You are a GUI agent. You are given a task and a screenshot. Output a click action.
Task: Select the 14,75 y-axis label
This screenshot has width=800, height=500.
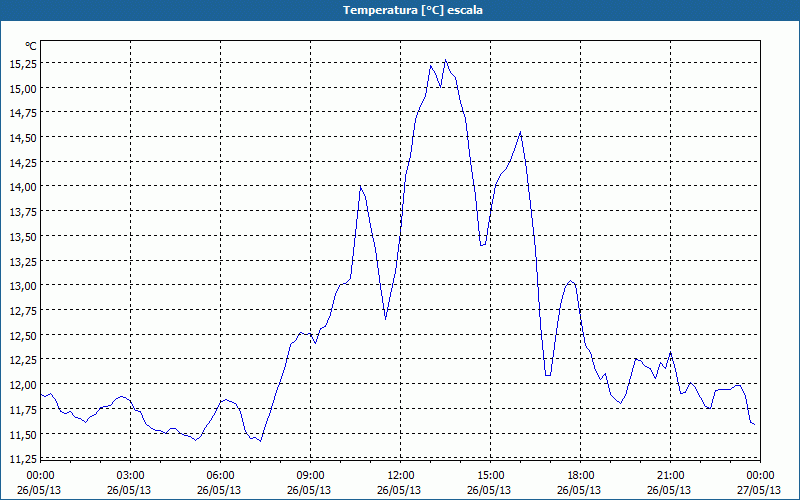tap(23, 113)
